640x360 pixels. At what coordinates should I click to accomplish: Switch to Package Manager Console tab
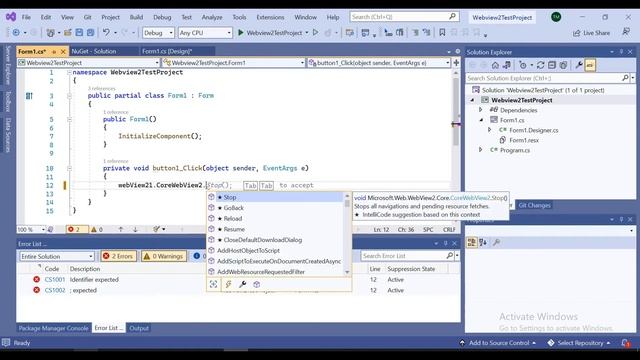click(53, 328)
